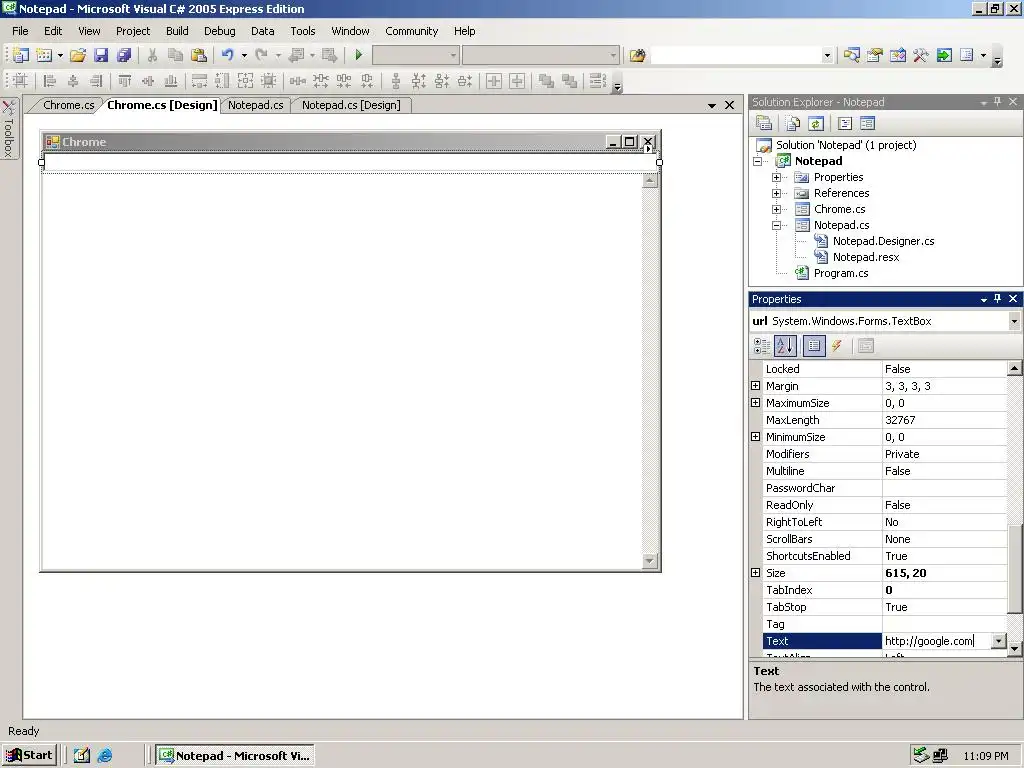Open the File menu
The width and height of the screenshot is (1024, 768).
pyautogui.click(x=20, y=31)
